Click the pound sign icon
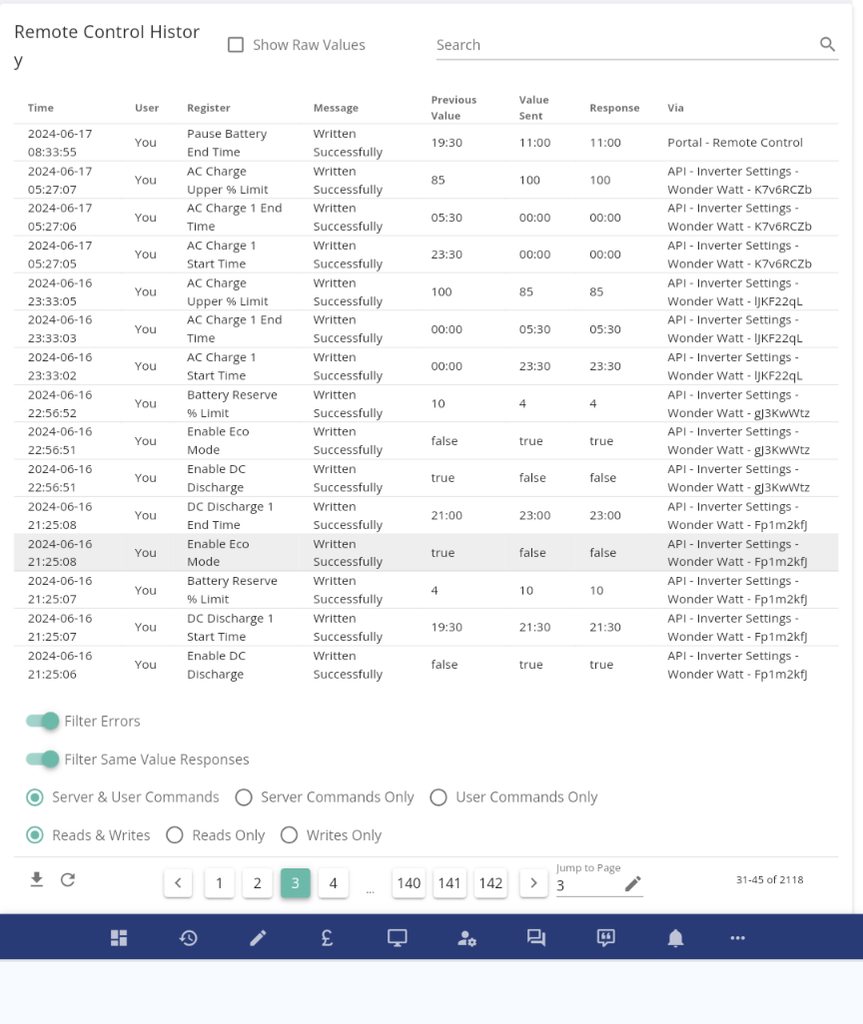 [327, 937]
